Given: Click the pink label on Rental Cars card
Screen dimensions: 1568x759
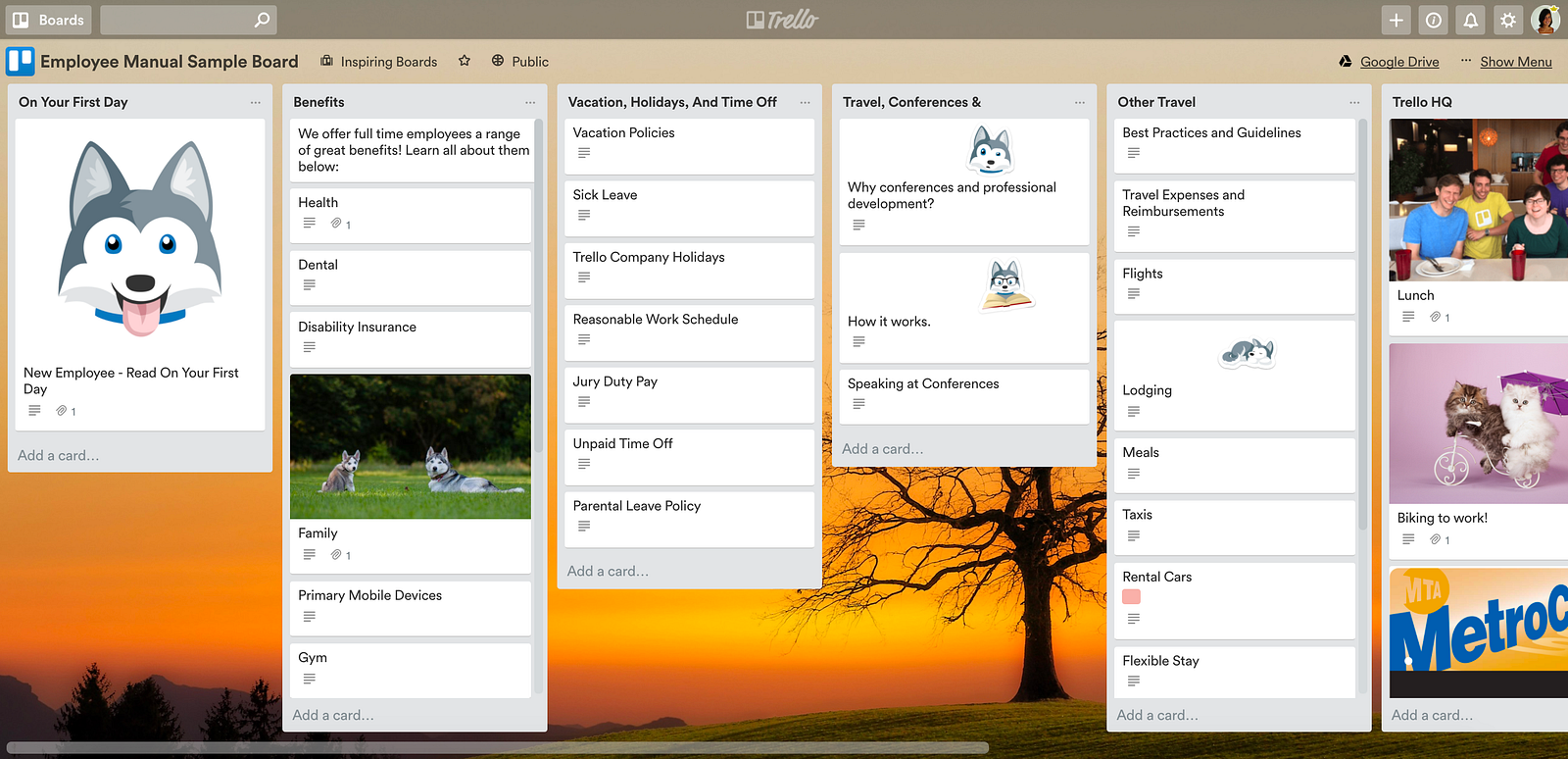Looking at the screenshot, I should click(x=1132, y=597).
